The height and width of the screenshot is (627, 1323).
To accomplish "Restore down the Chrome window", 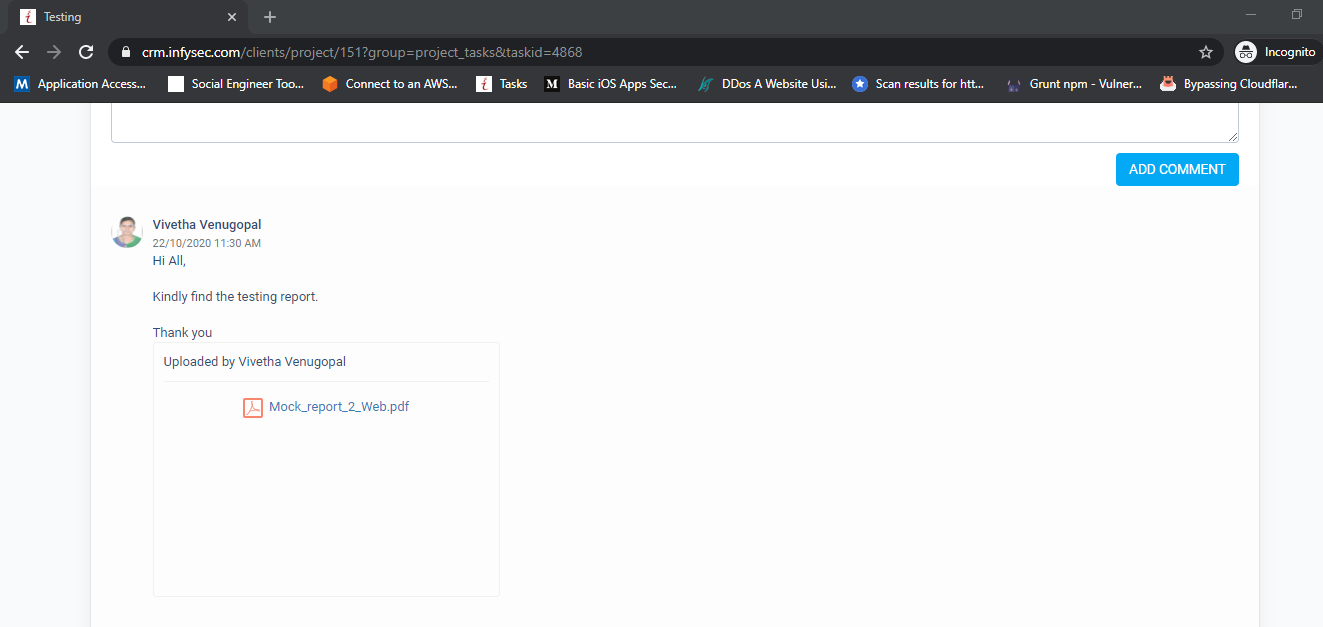I will coord(1297,14).
